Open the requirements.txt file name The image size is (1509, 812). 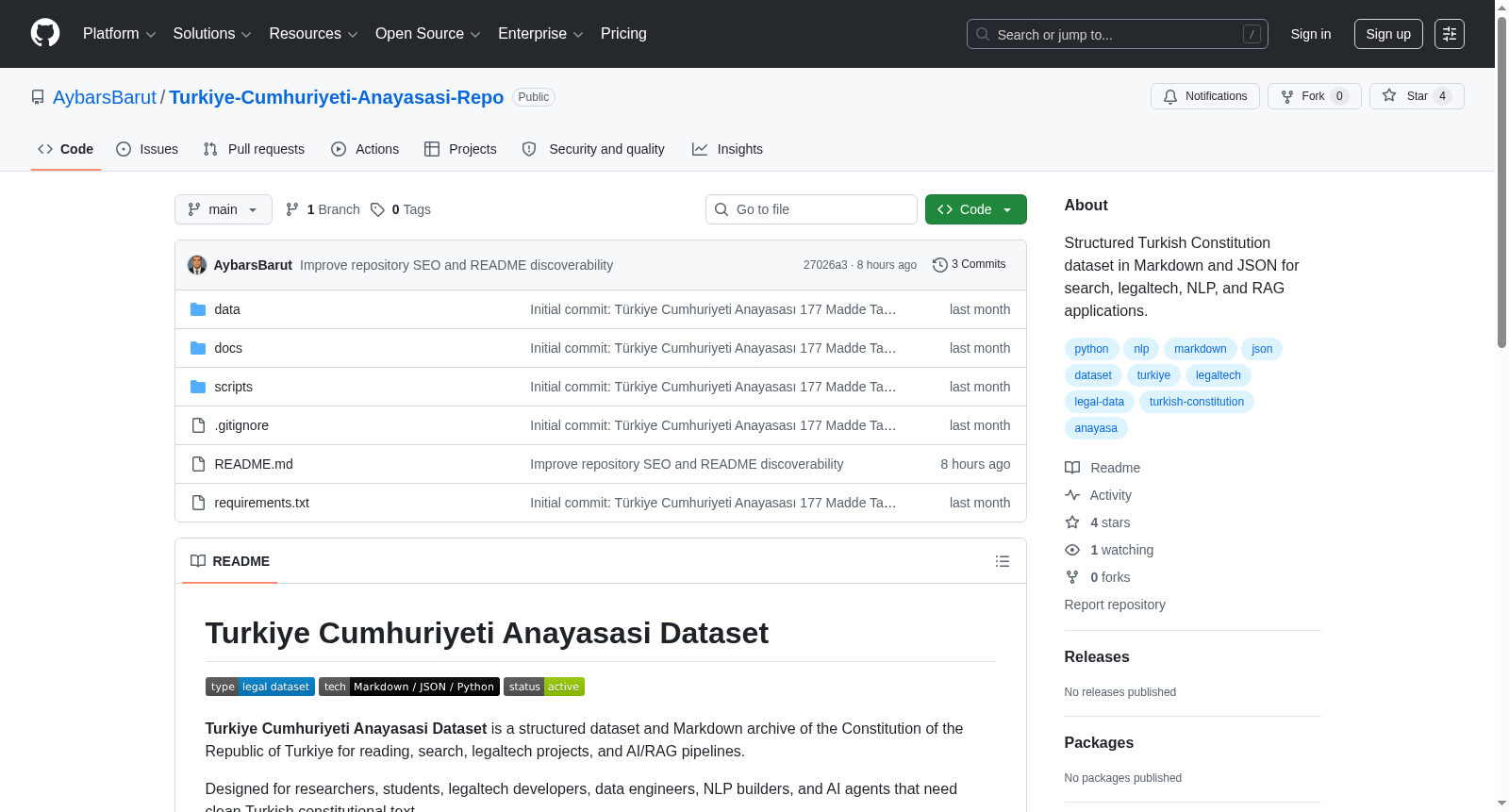pyautogui.click(x=262, y=503)
